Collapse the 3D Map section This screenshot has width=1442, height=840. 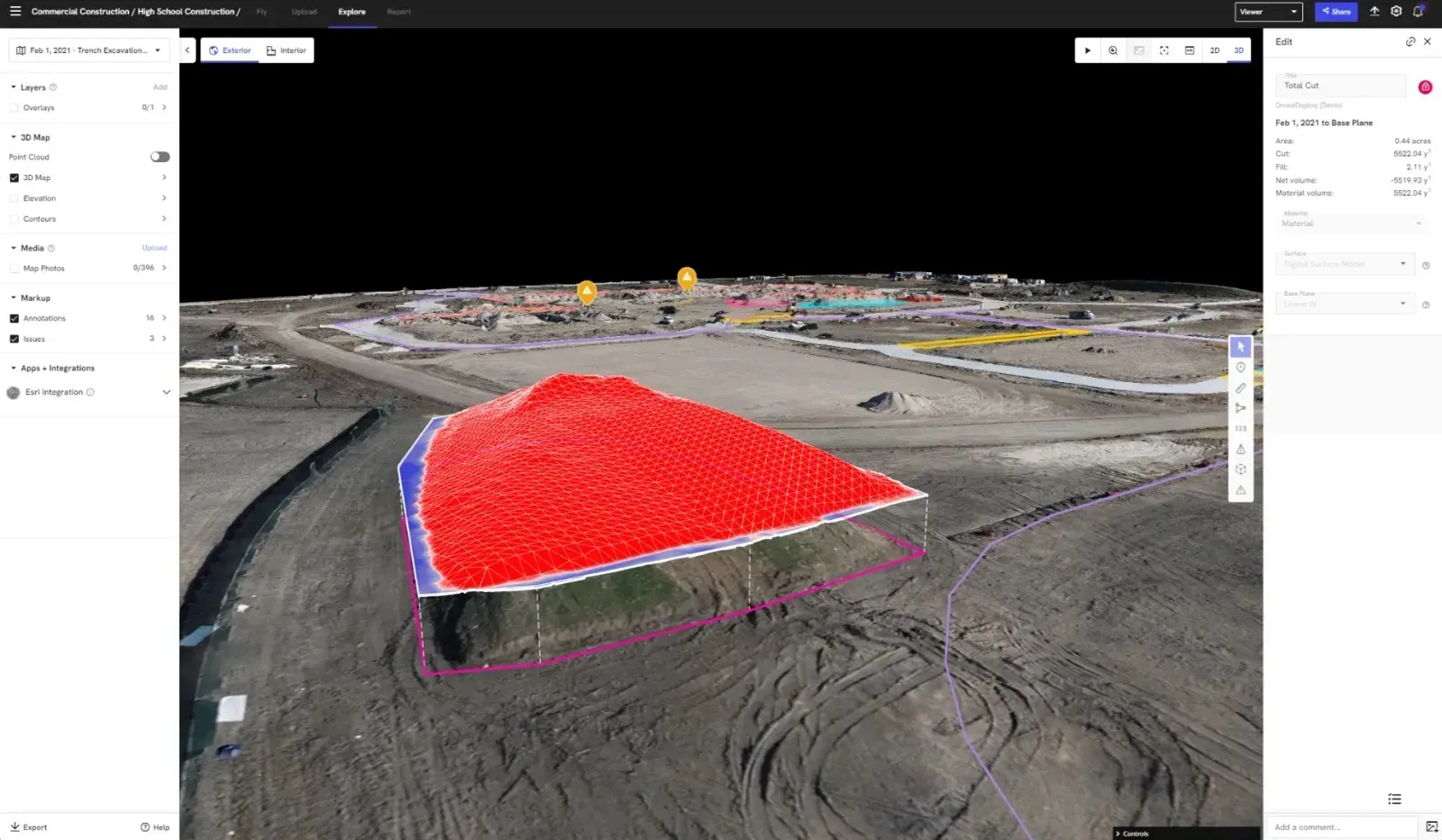[x=14, y=137]
